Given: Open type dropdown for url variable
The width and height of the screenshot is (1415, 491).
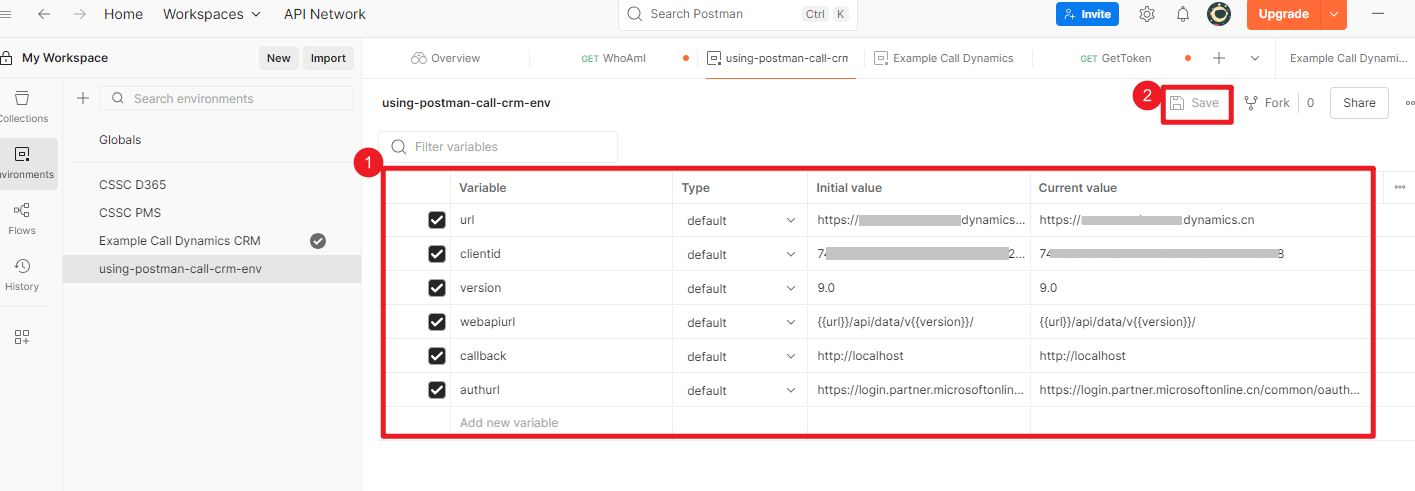Looking at the screenshot, I should click(x=740, y=220).
